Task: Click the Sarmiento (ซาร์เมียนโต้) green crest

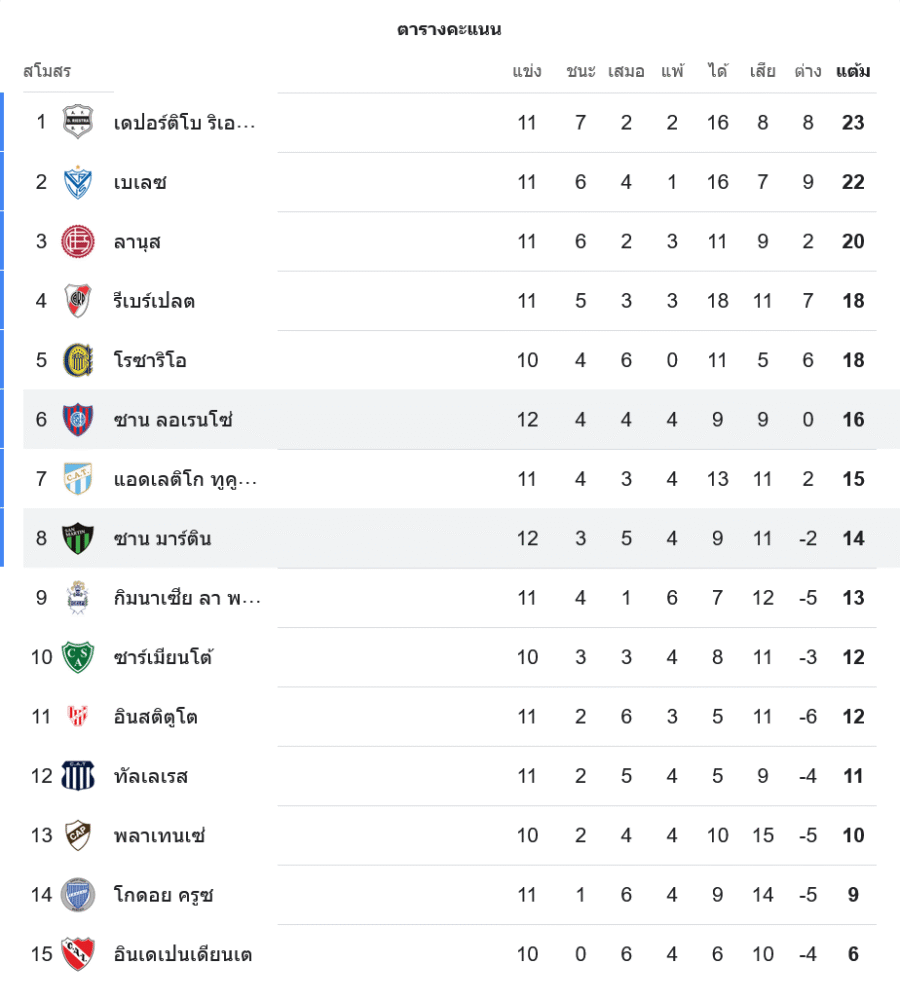Action: click(77, 657)
